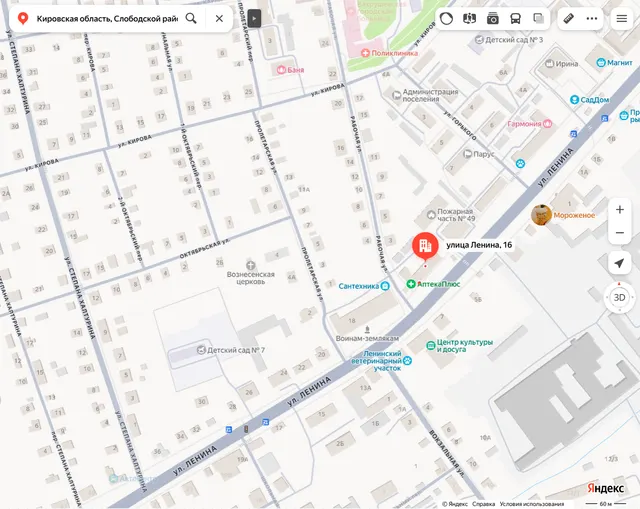This screenshot has width=640, height=509.
Task: Toggle the 3D view compass button
Action: [x=620, y=298]
